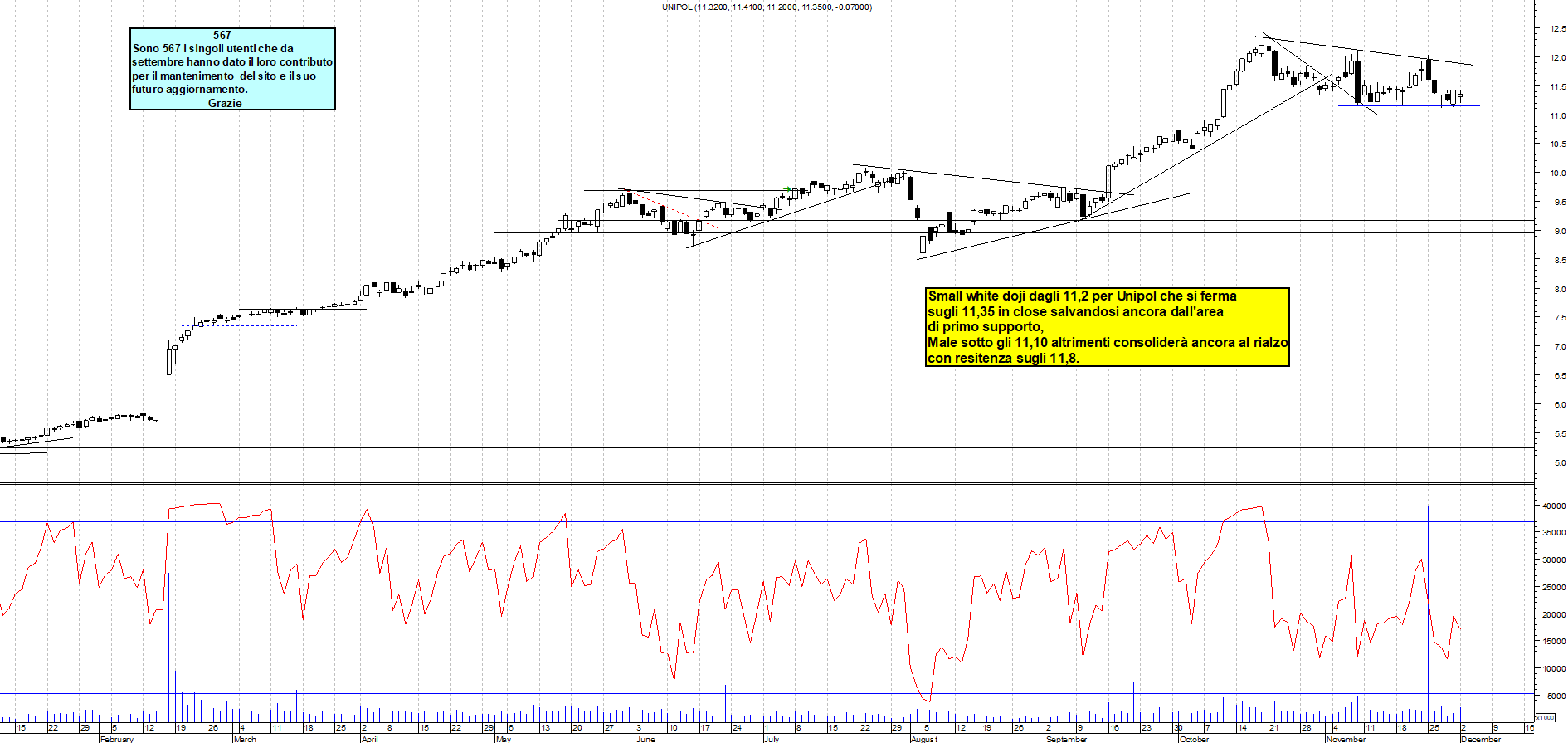The width and height of the screenshot is (1568, 743).
Task: Click the 5.5 price axis label
Action: click(1560, 434)
